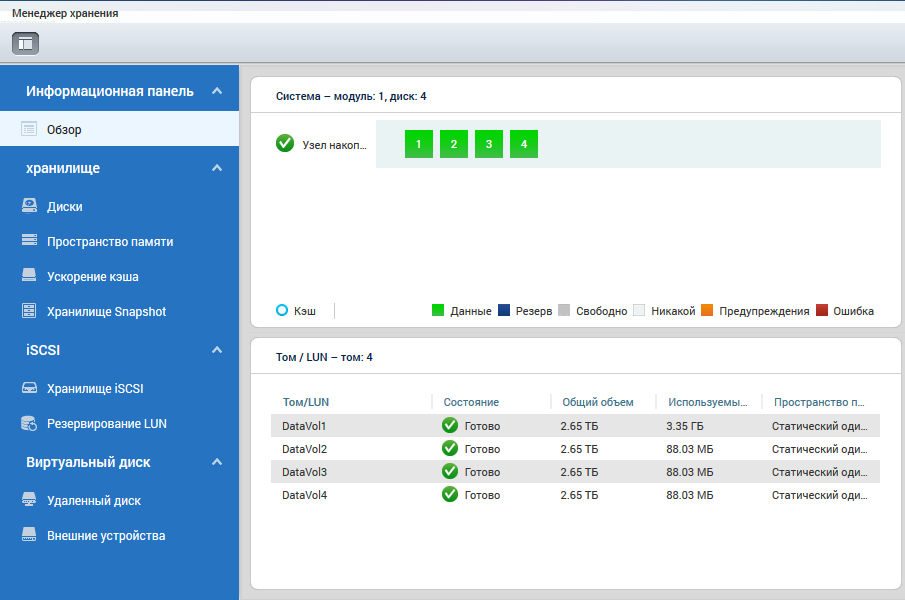Click the Хранилище iSCSI icon
Screen dimensions: 905x600
tap(29, 389)
